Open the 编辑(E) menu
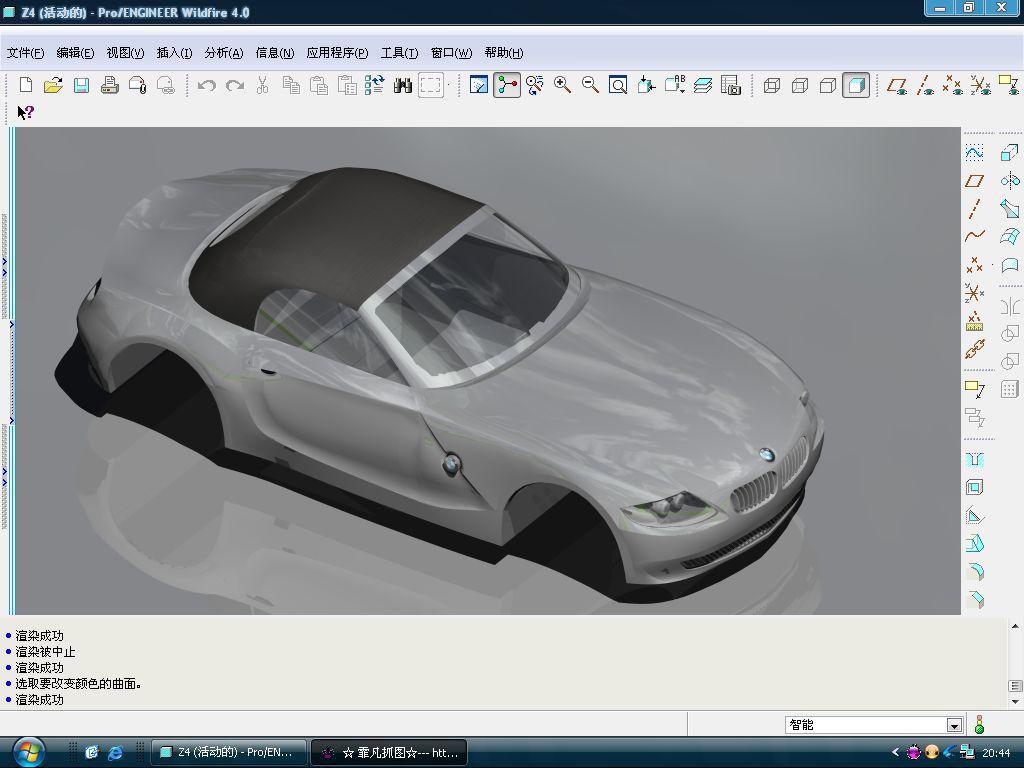 (75, 53)
